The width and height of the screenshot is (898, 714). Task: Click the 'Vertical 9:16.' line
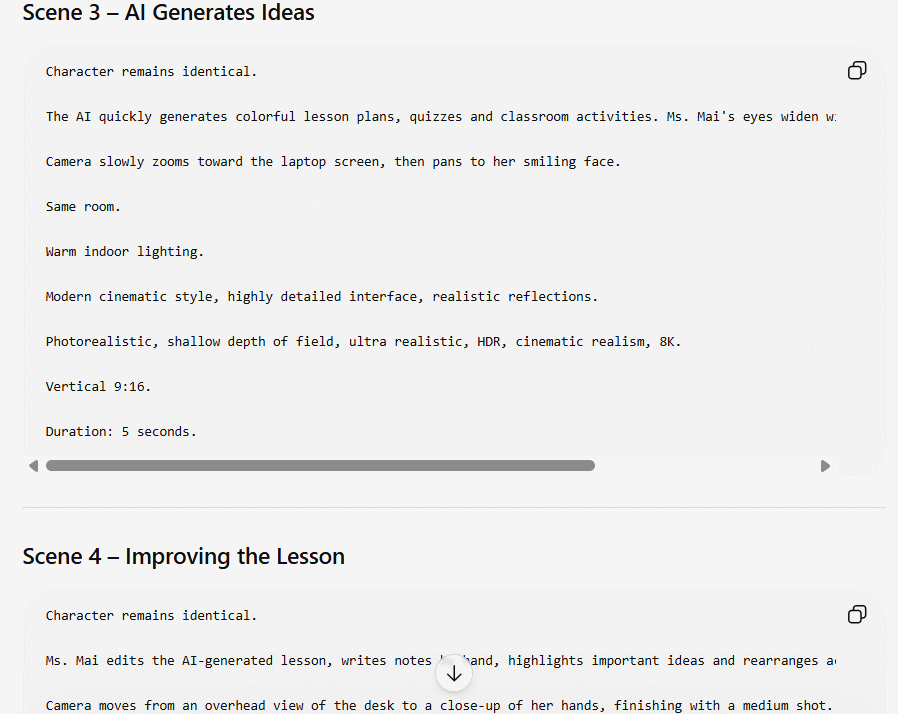tap(98, 386)
